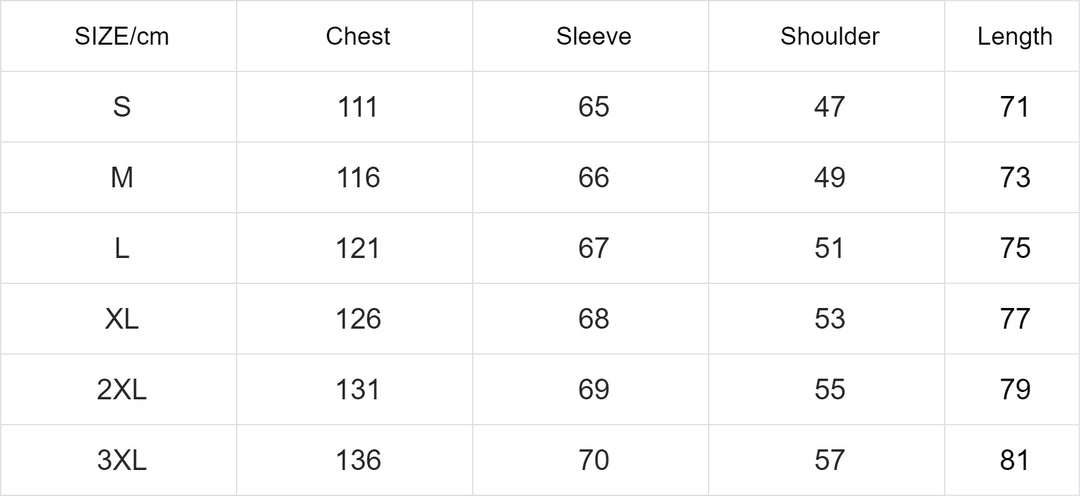The width and height of the screenshot is (1080, 496).
Task: Click the M size row label
Action: coord(121,178)
